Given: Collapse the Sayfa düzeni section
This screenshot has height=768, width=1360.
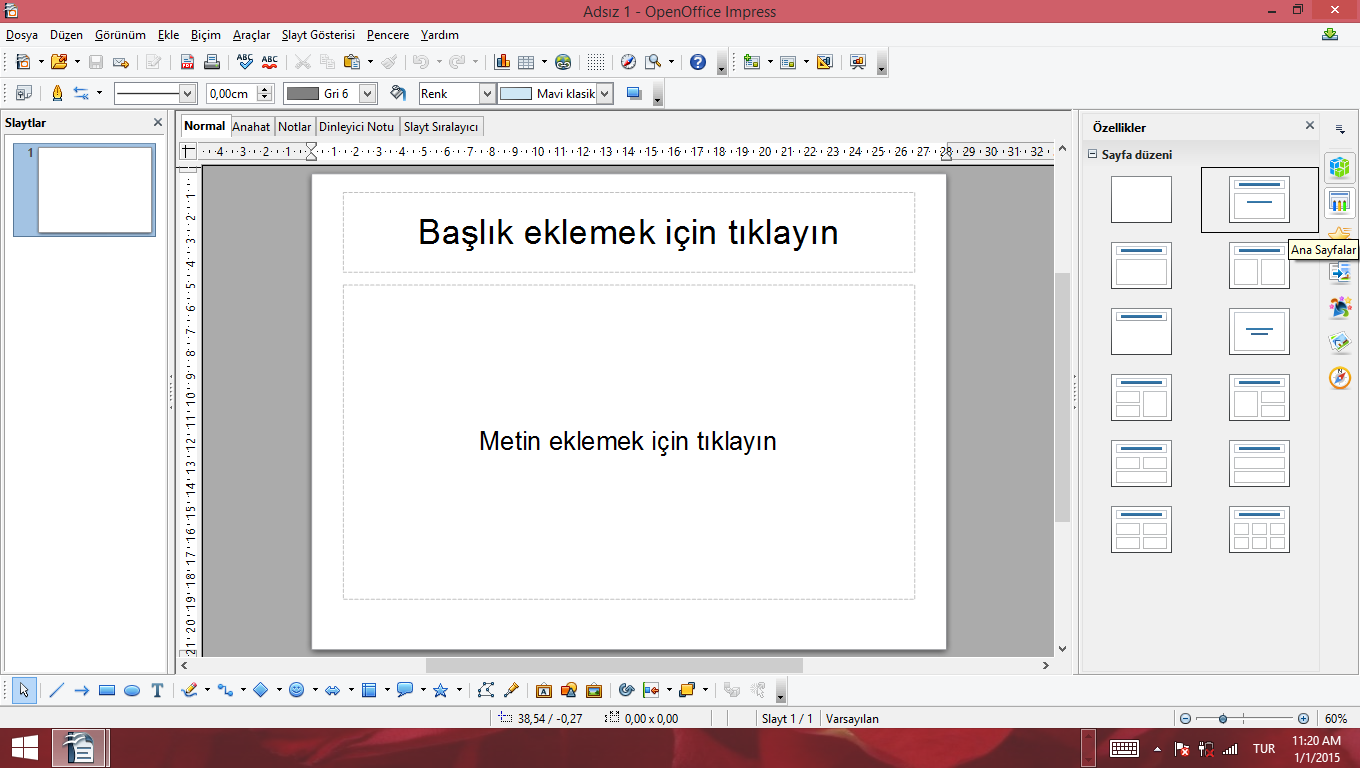Looking at the screenshot, I should click(x=1093, y=155).
